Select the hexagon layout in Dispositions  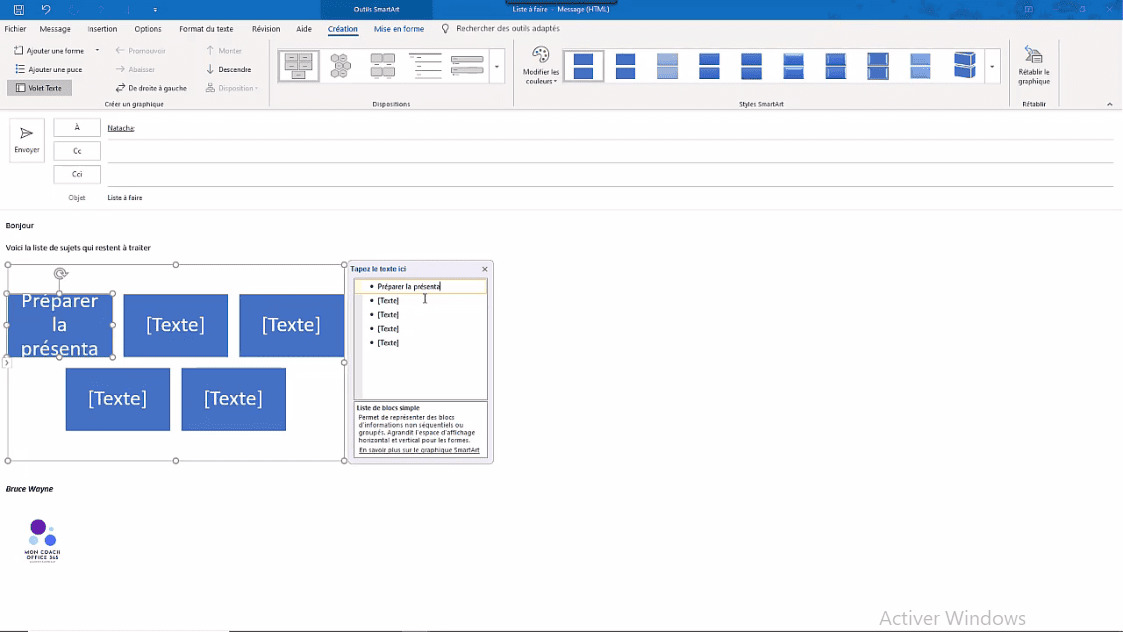pos(341,66)
